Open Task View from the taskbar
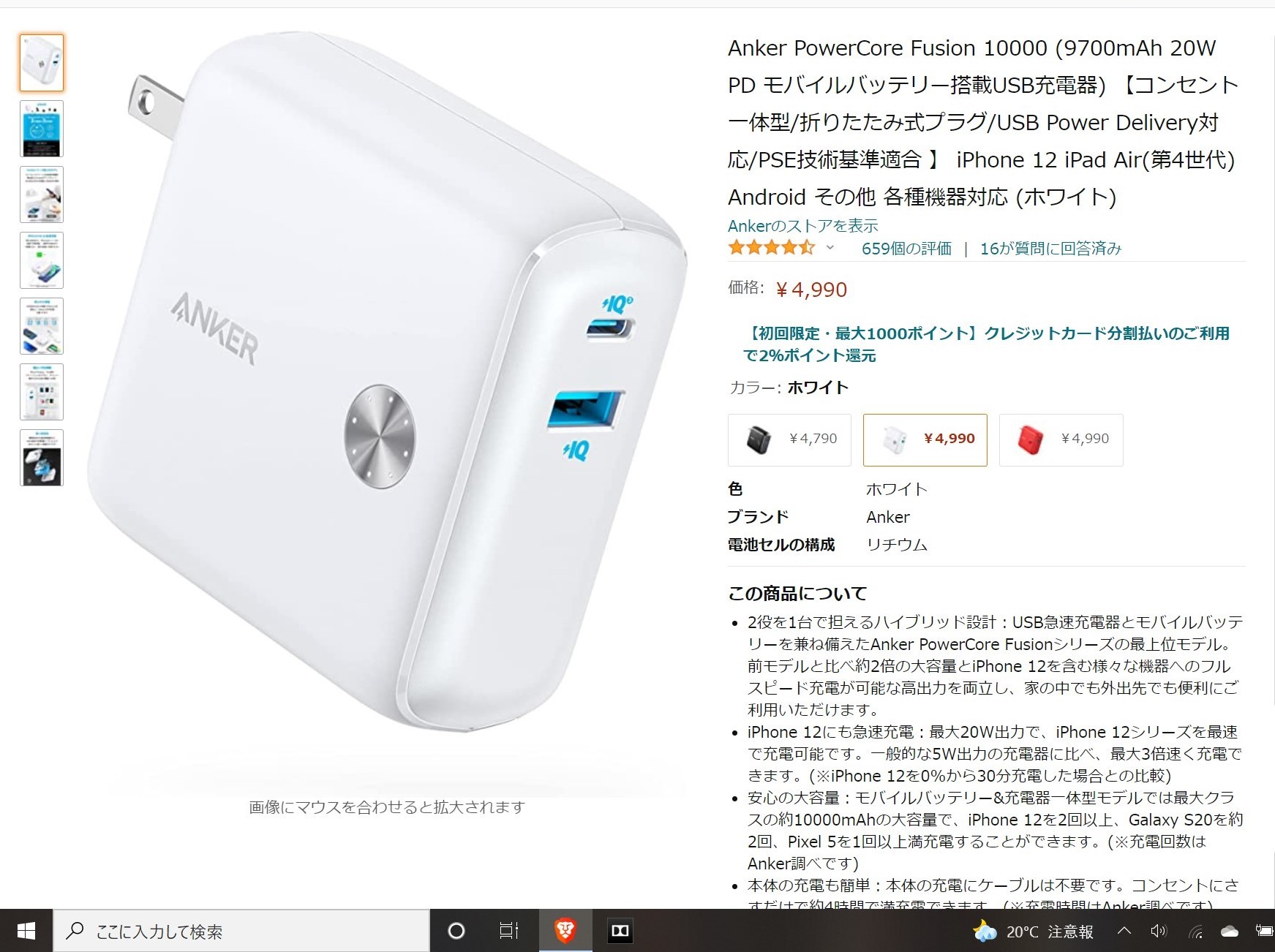The width and height of the screenshot is (1275, 952). pos(508,931)
